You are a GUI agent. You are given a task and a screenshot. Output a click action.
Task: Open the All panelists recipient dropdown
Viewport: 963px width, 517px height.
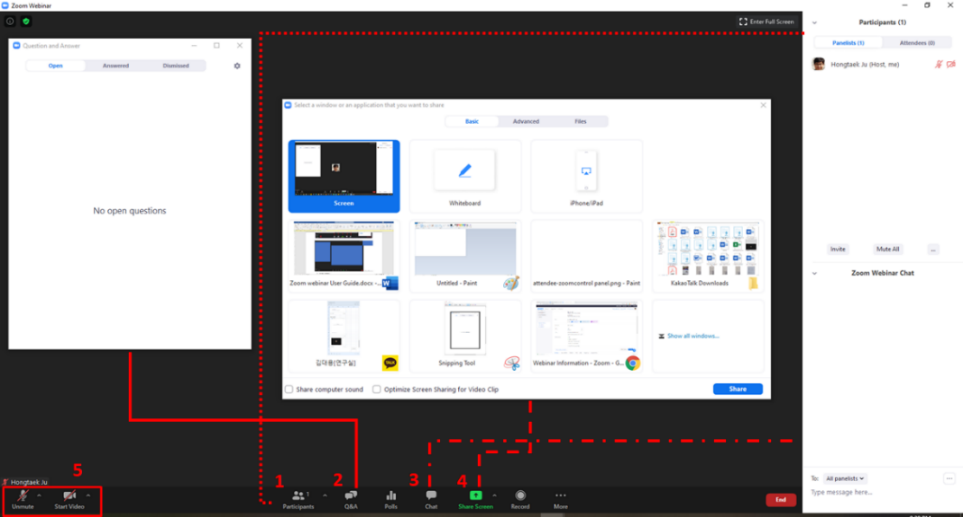(844, 478)
